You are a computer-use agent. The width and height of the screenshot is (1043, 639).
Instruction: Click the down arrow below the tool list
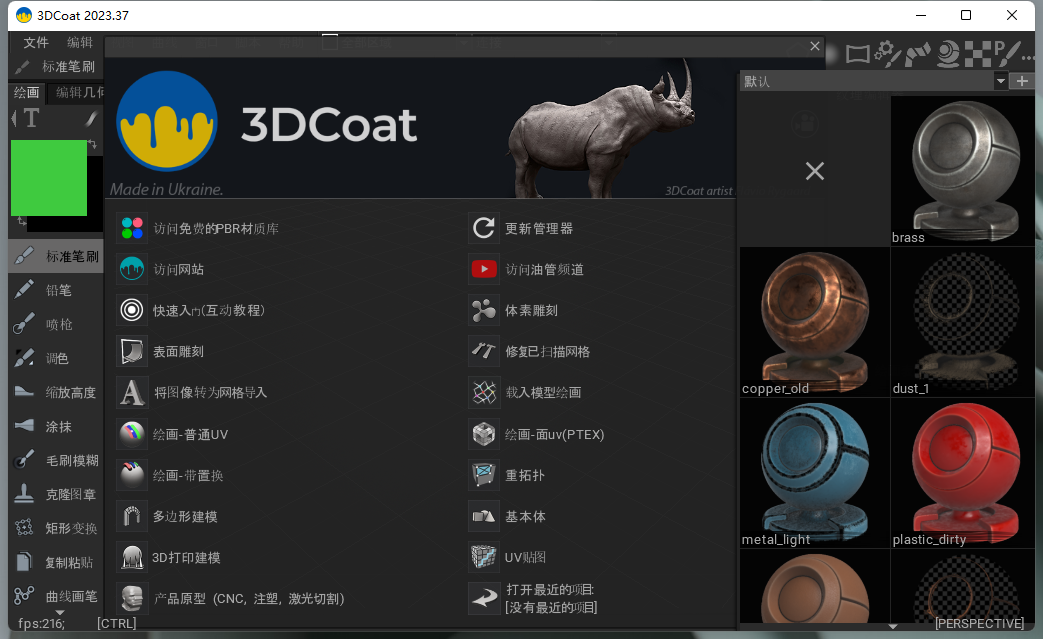point(60,612)
